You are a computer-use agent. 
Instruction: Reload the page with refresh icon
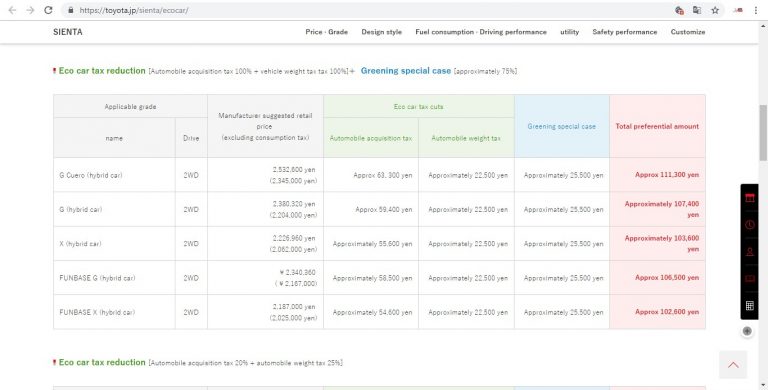click(48, 10)
